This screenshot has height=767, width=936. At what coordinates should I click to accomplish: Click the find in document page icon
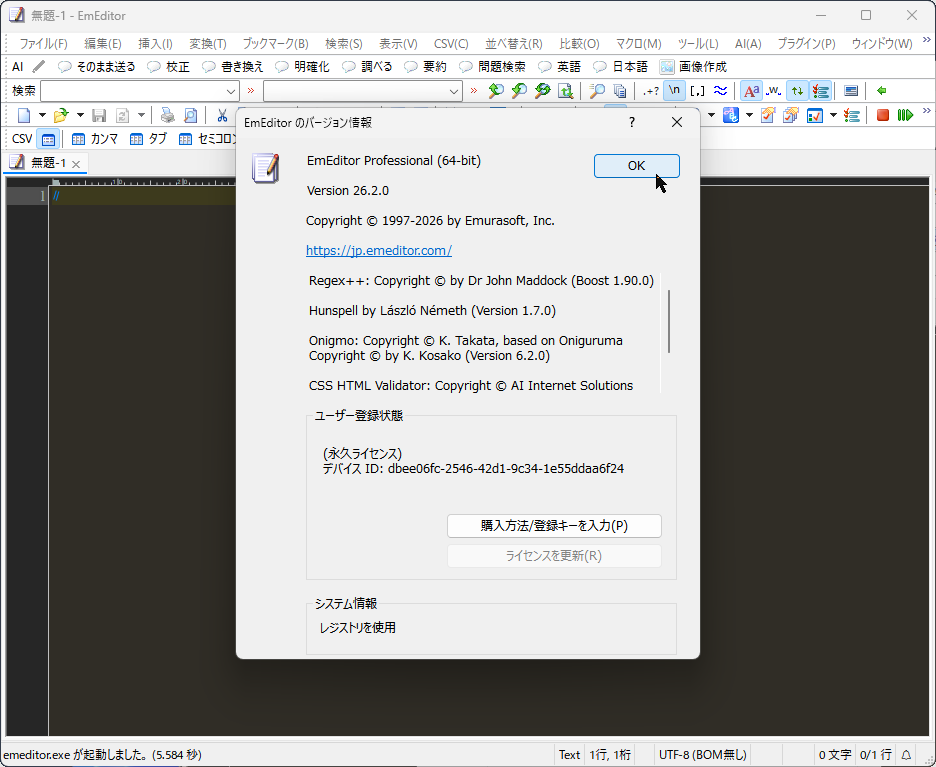(565, 91)
